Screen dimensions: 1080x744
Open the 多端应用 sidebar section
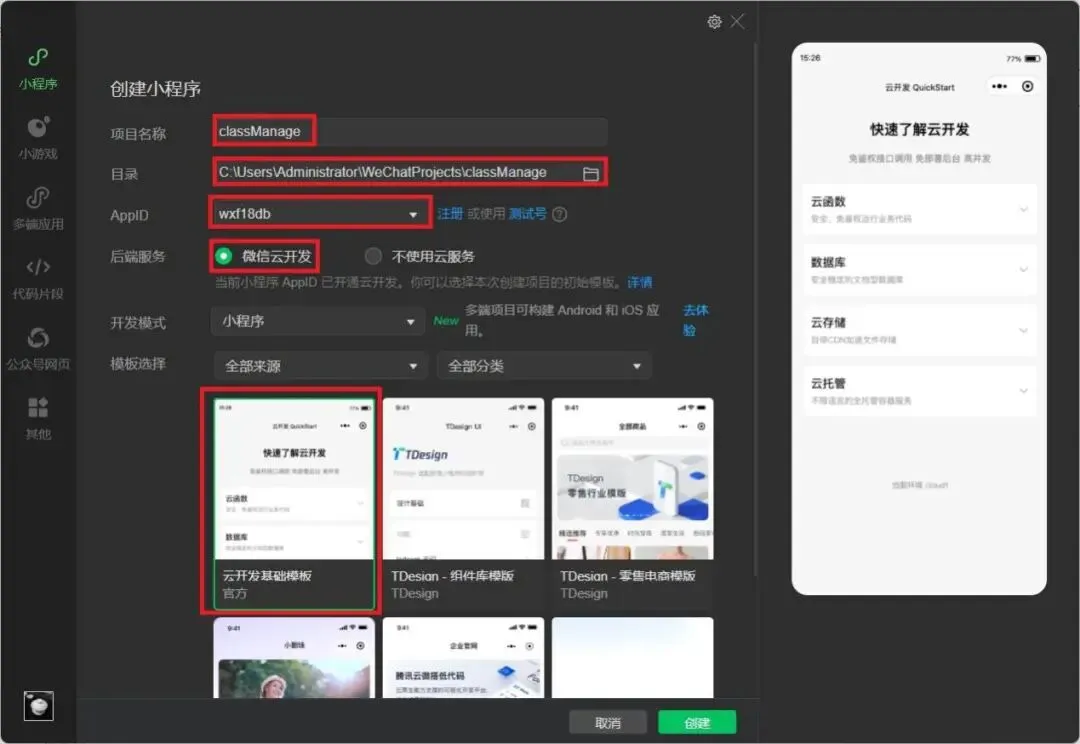pos(38,209)
